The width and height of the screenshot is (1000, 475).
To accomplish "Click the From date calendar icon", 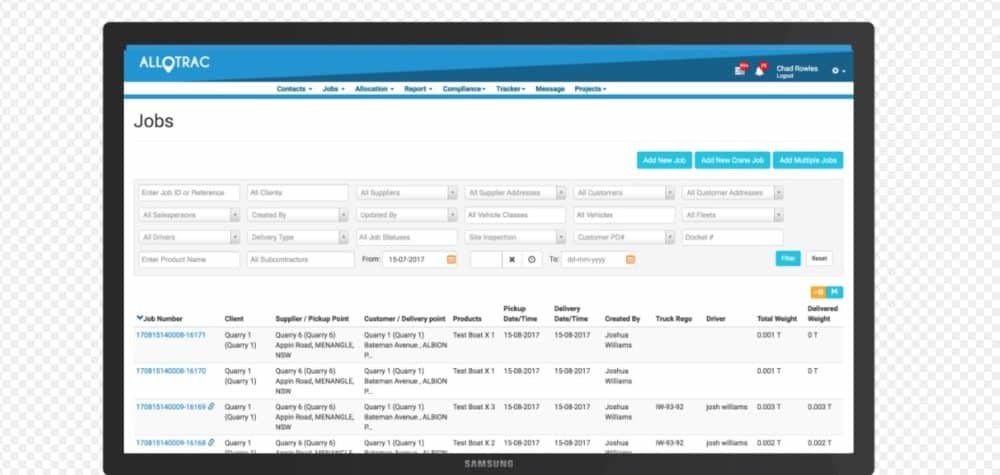I will tap(451, 259).
